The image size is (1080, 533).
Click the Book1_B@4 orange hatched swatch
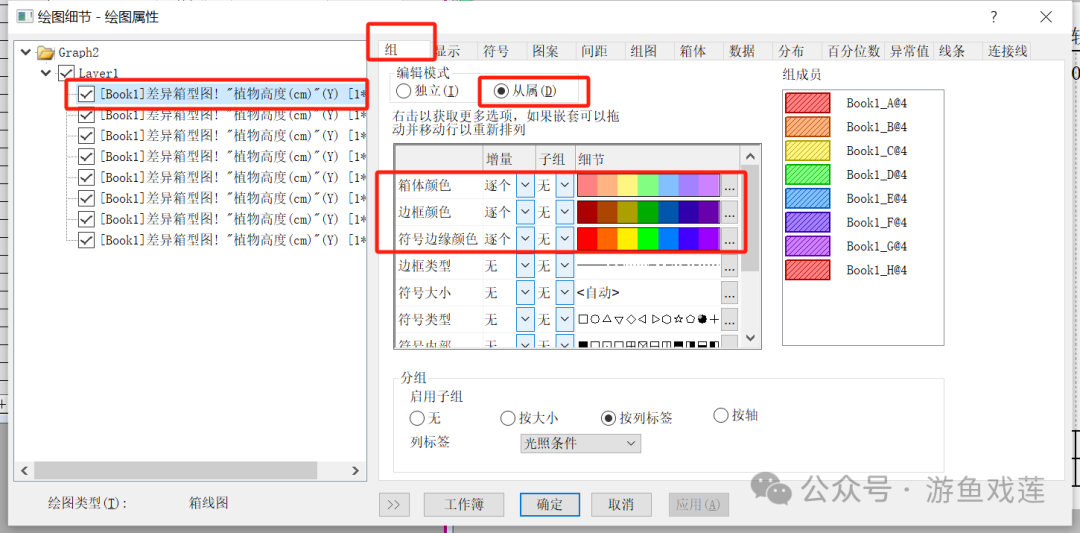click(x=807, y=127)
